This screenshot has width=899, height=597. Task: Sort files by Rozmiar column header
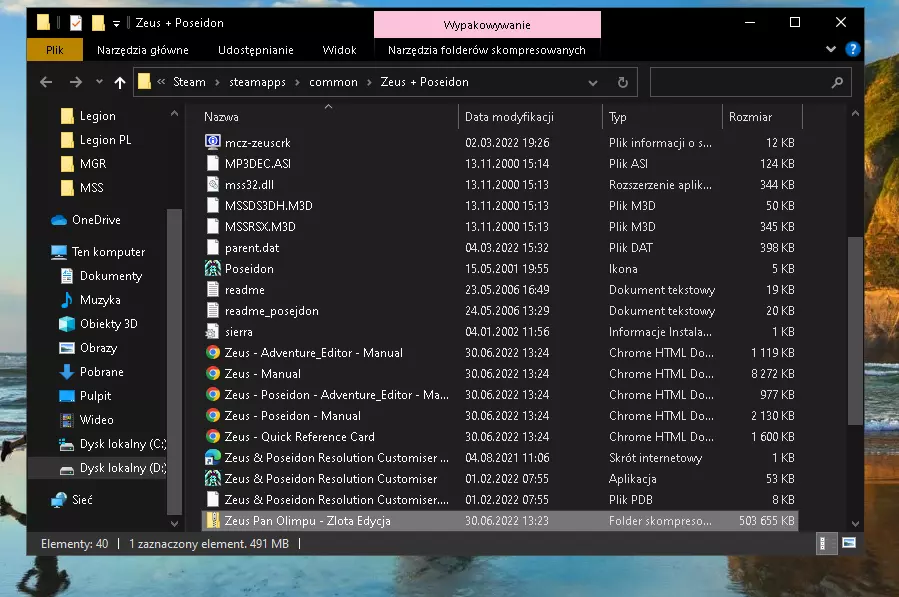pos(750,117)
